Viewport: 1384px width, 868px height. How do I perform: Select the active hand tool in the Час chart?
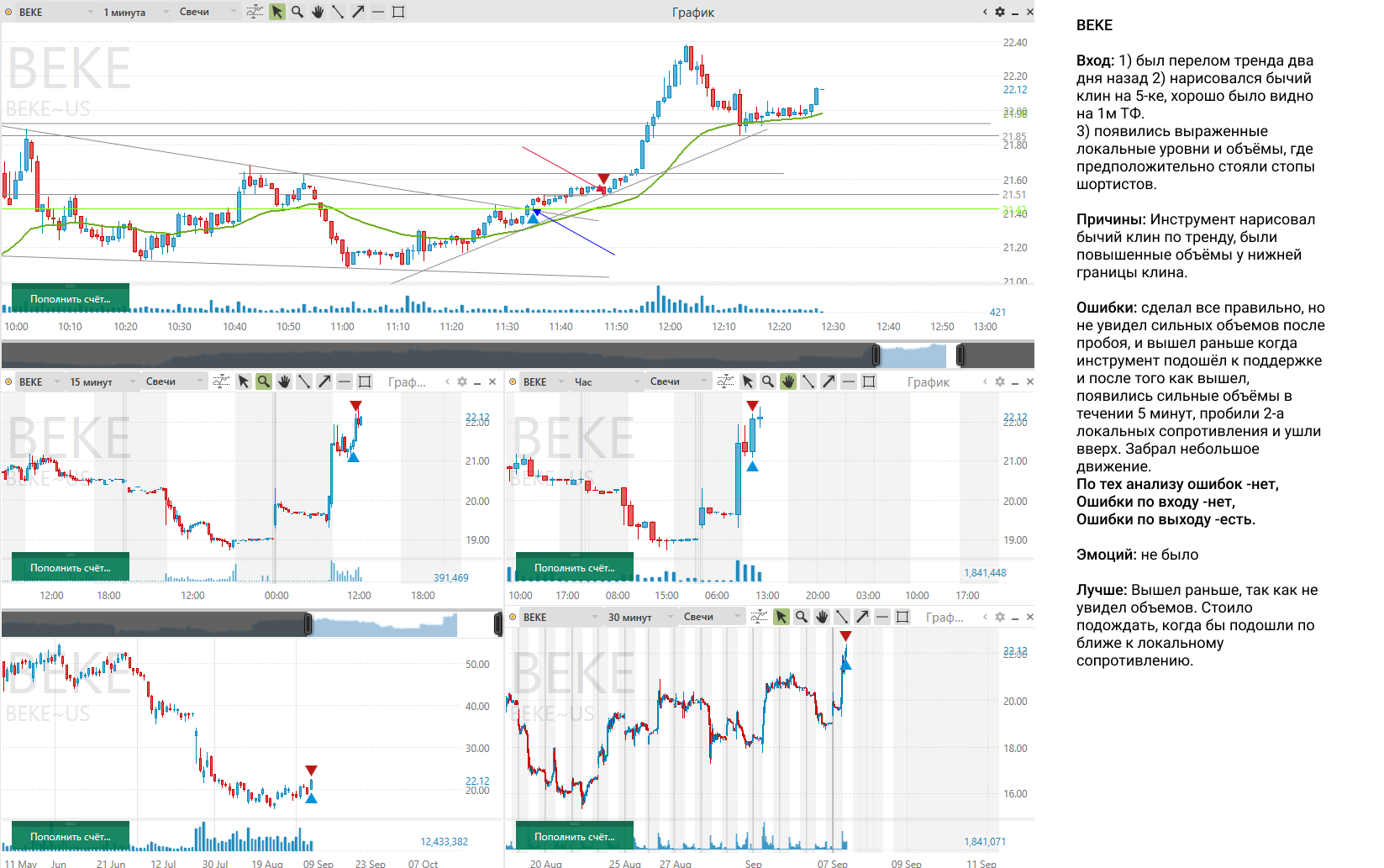pos(788,381)
